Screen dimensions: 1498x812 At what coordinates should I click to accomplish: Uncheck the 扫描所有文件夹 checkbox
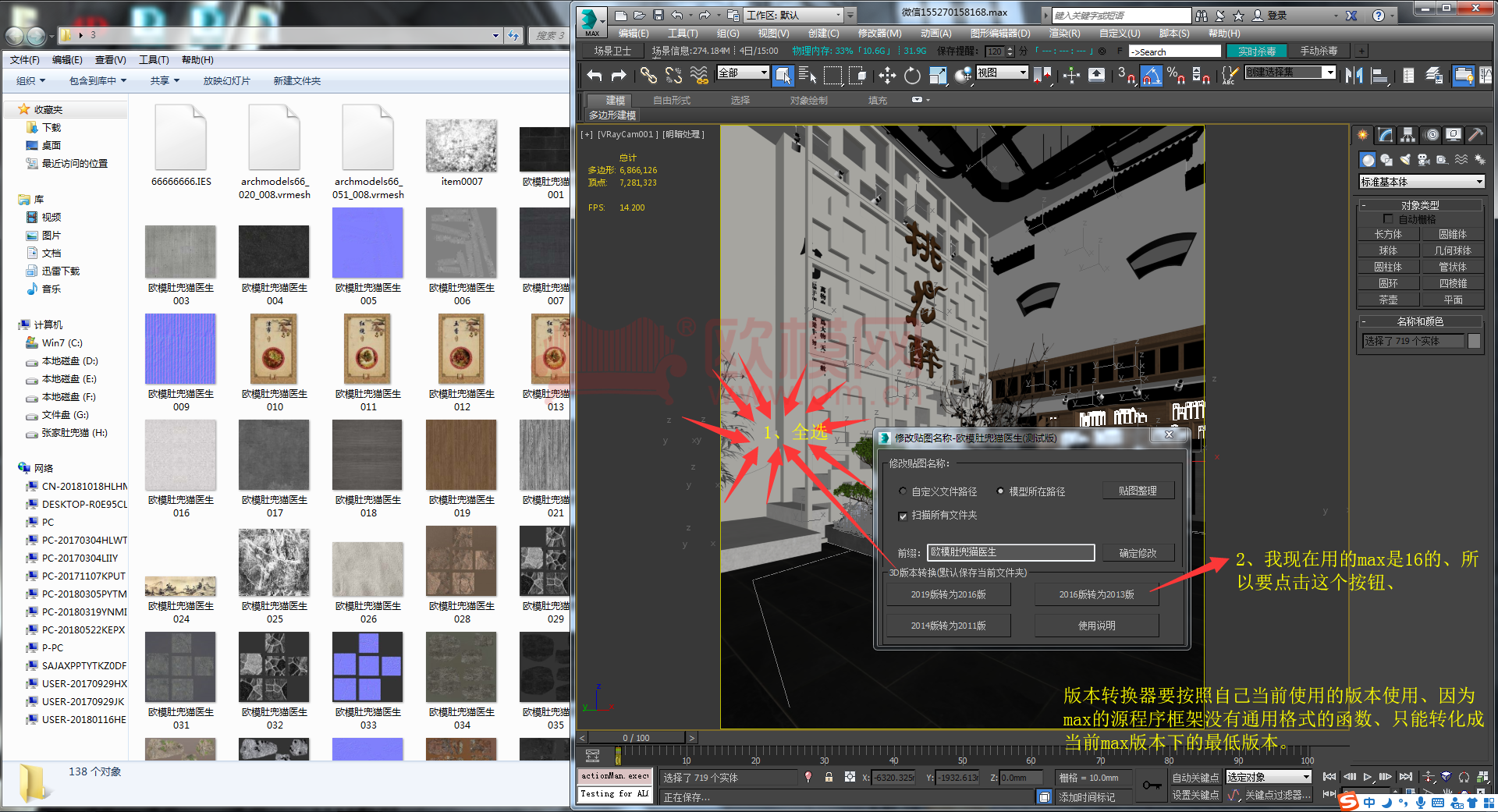(903, 516)
